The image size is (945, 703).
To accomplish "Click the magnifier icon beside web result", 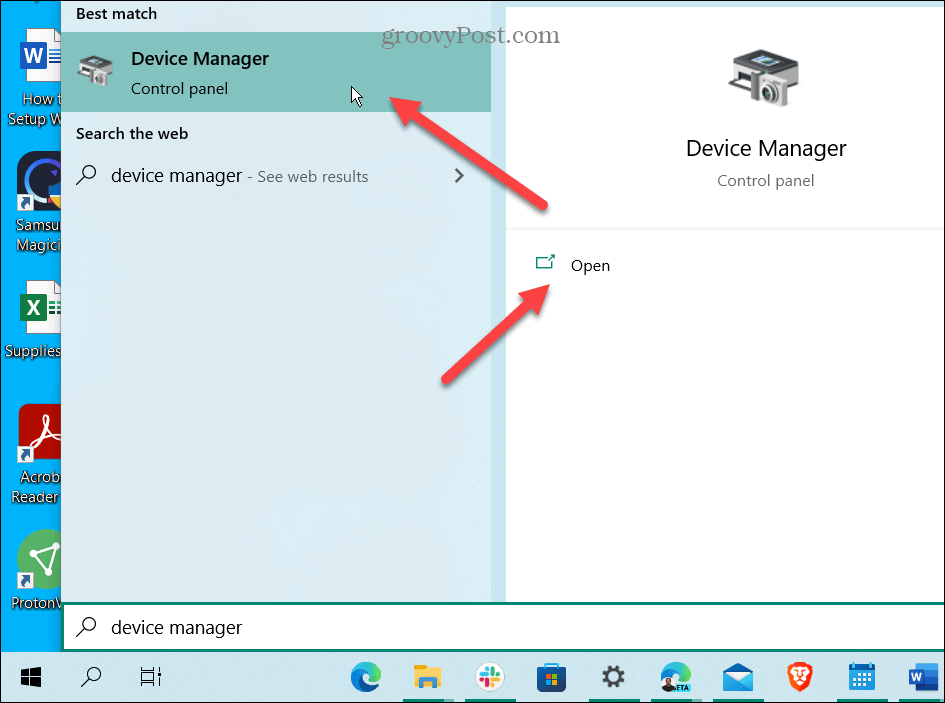I will (87, 175).
